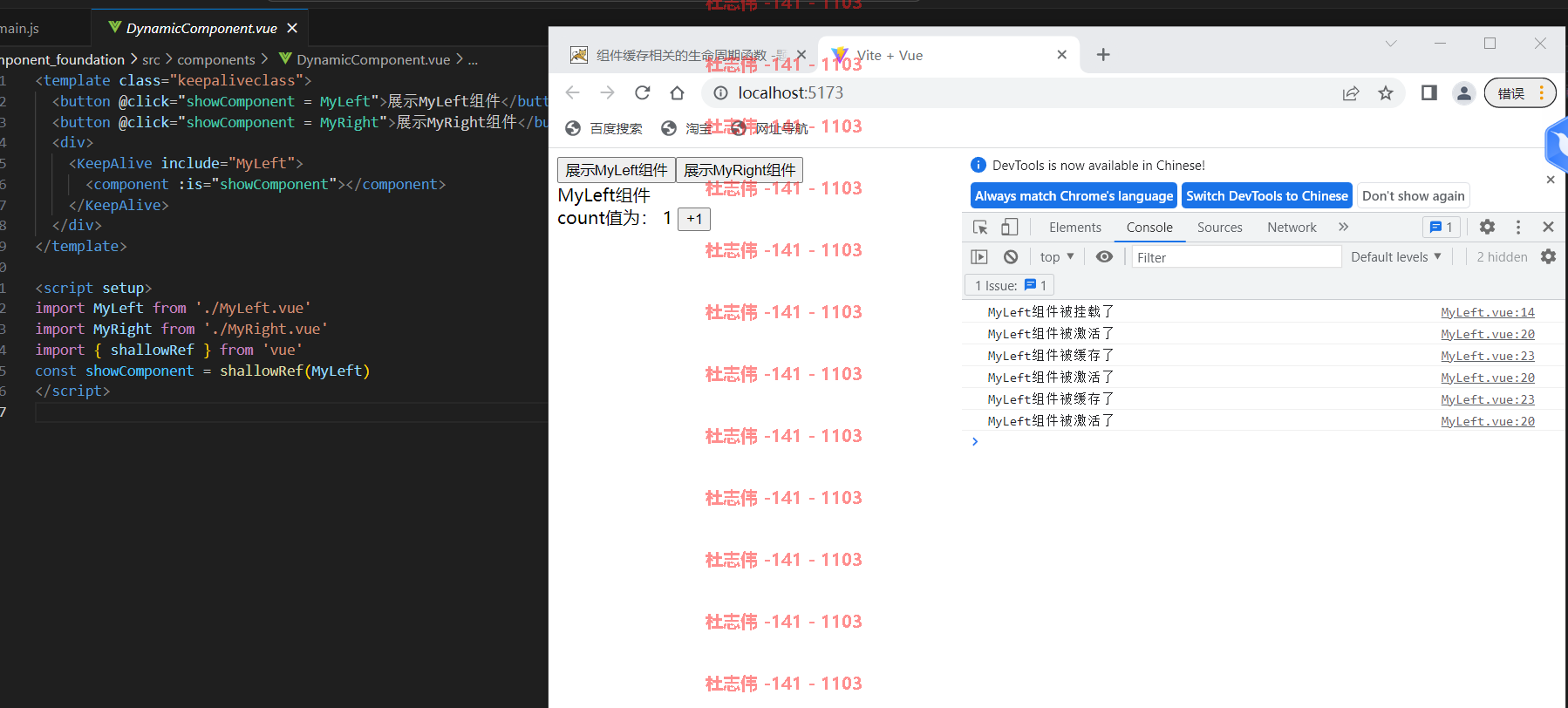
Task: Show more DevTools tabs chevron
Action: (1344, 227)
